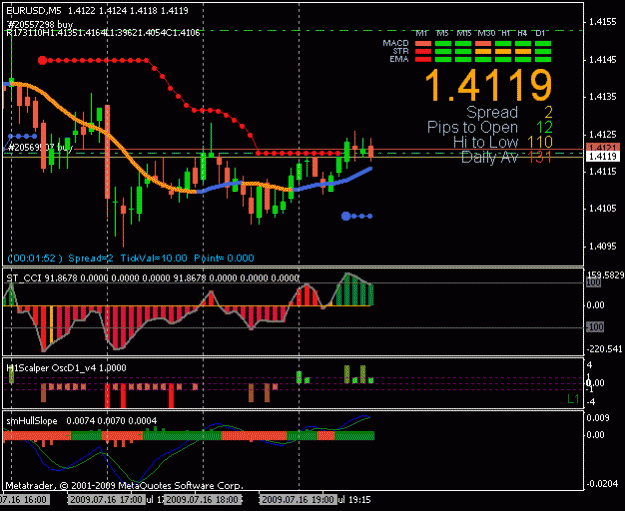Click the red 1.4121 price tag on the axis
Viewport: 625px width, 511px height.
[x=603, y=147]
